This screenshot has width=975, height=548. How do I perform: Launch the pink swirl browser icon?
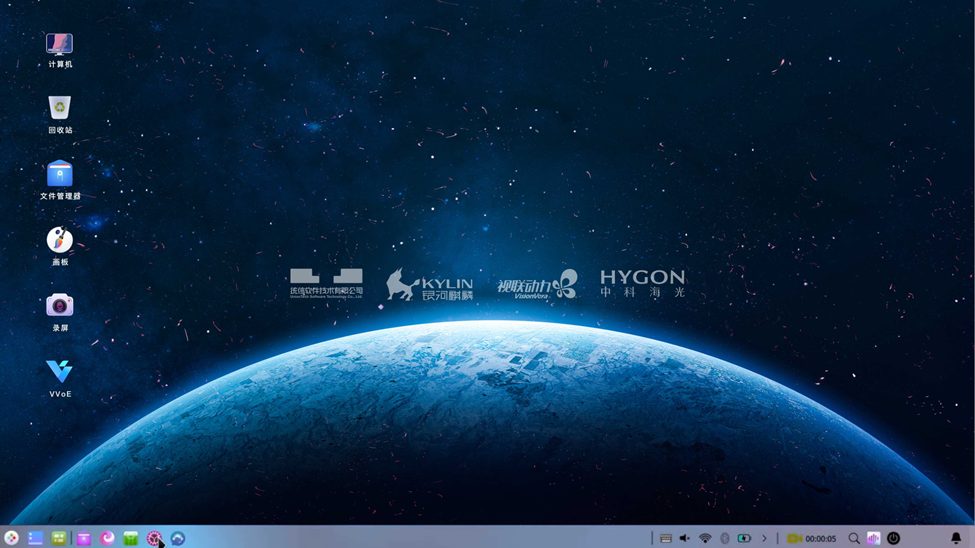(x=107, y=538)
